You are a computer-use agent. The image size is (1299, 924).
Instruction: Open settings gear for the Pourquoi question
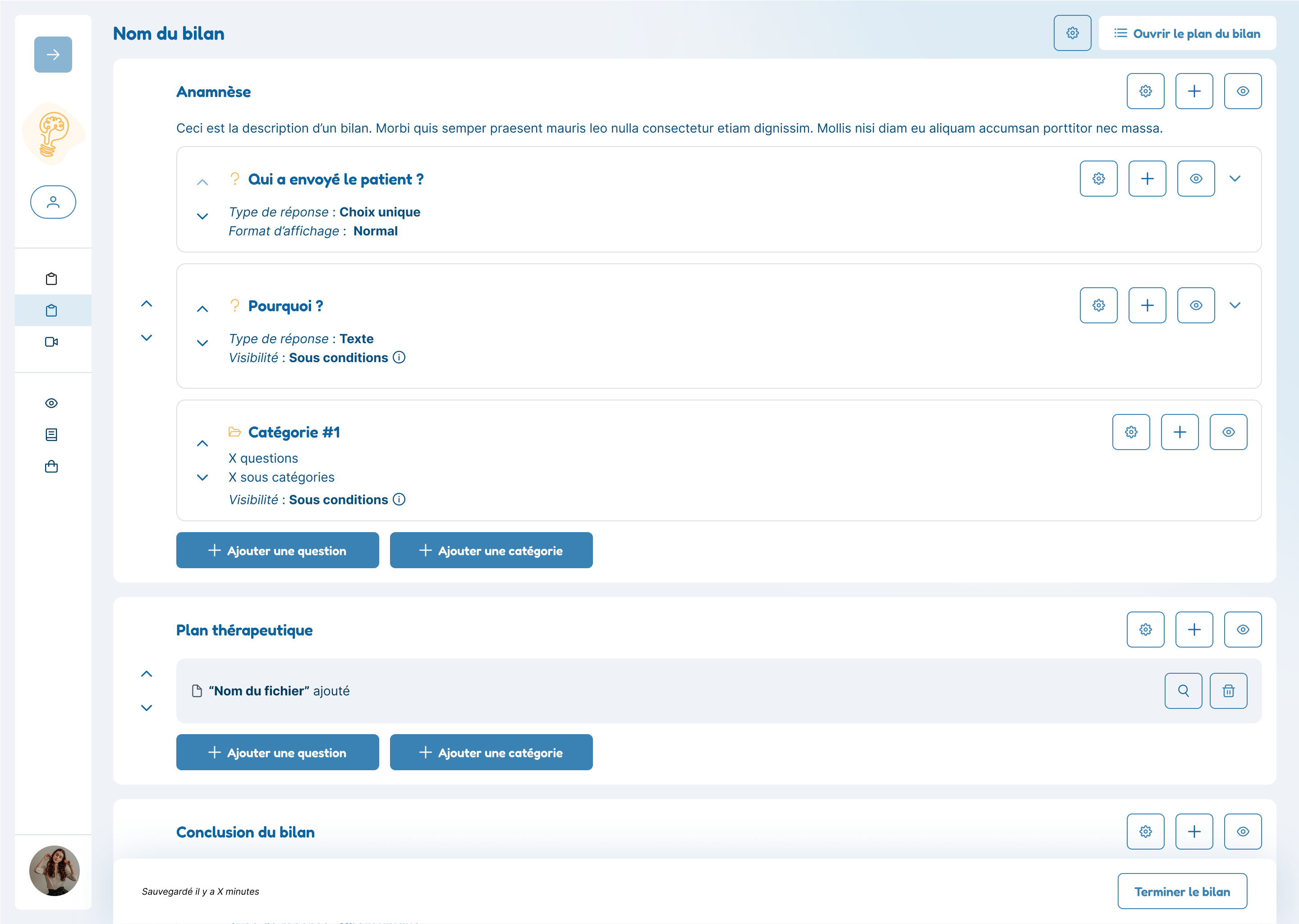pyautogui.click(x=1098, y=306)
